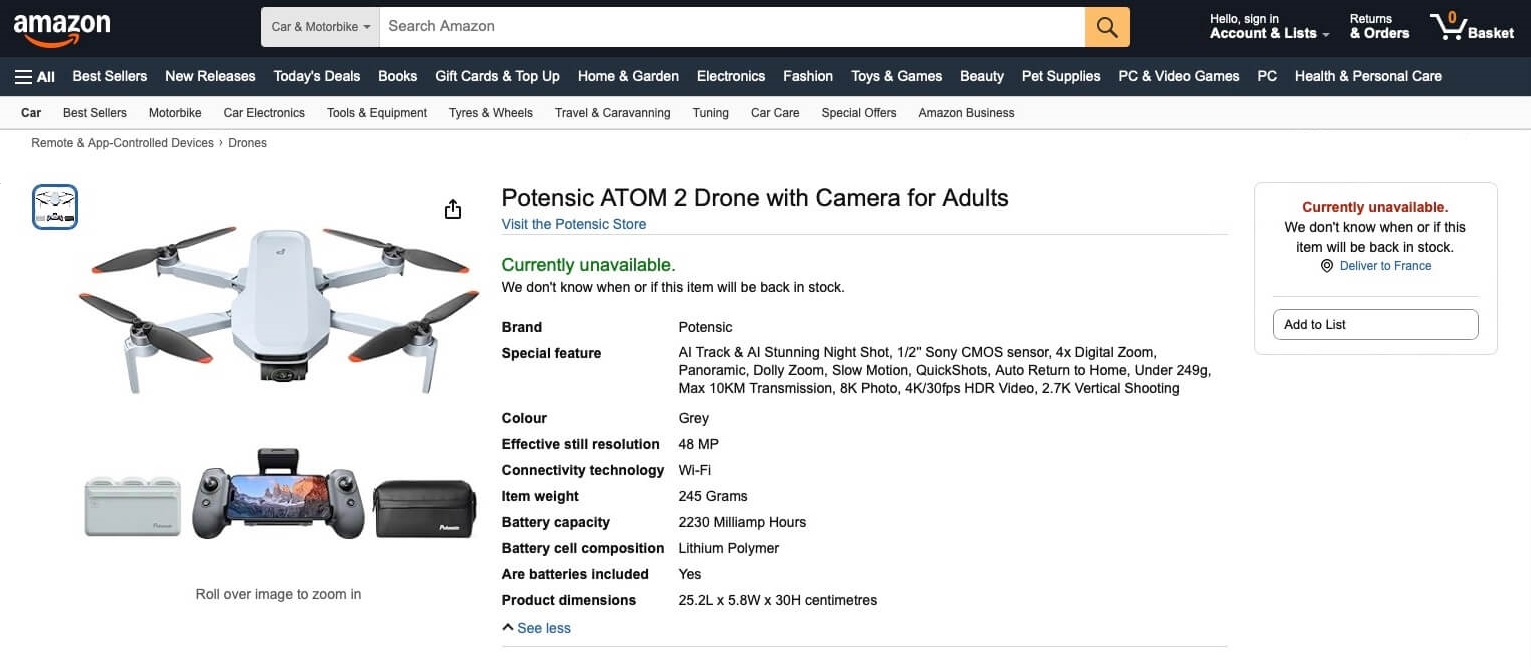Open the Car & Motorbike search category dropdown
The height and width of the screenshot is (667, 1531).
[x=320, y=27]
